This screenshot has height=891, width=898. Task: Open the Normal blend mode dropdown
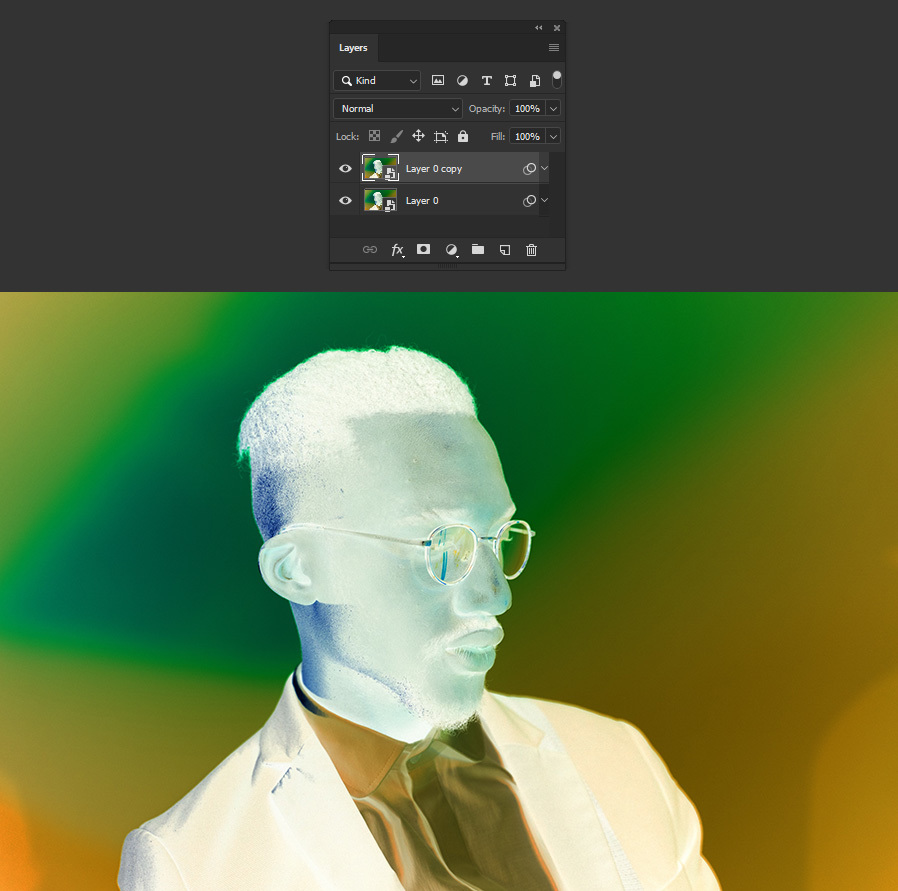(398, 108)
